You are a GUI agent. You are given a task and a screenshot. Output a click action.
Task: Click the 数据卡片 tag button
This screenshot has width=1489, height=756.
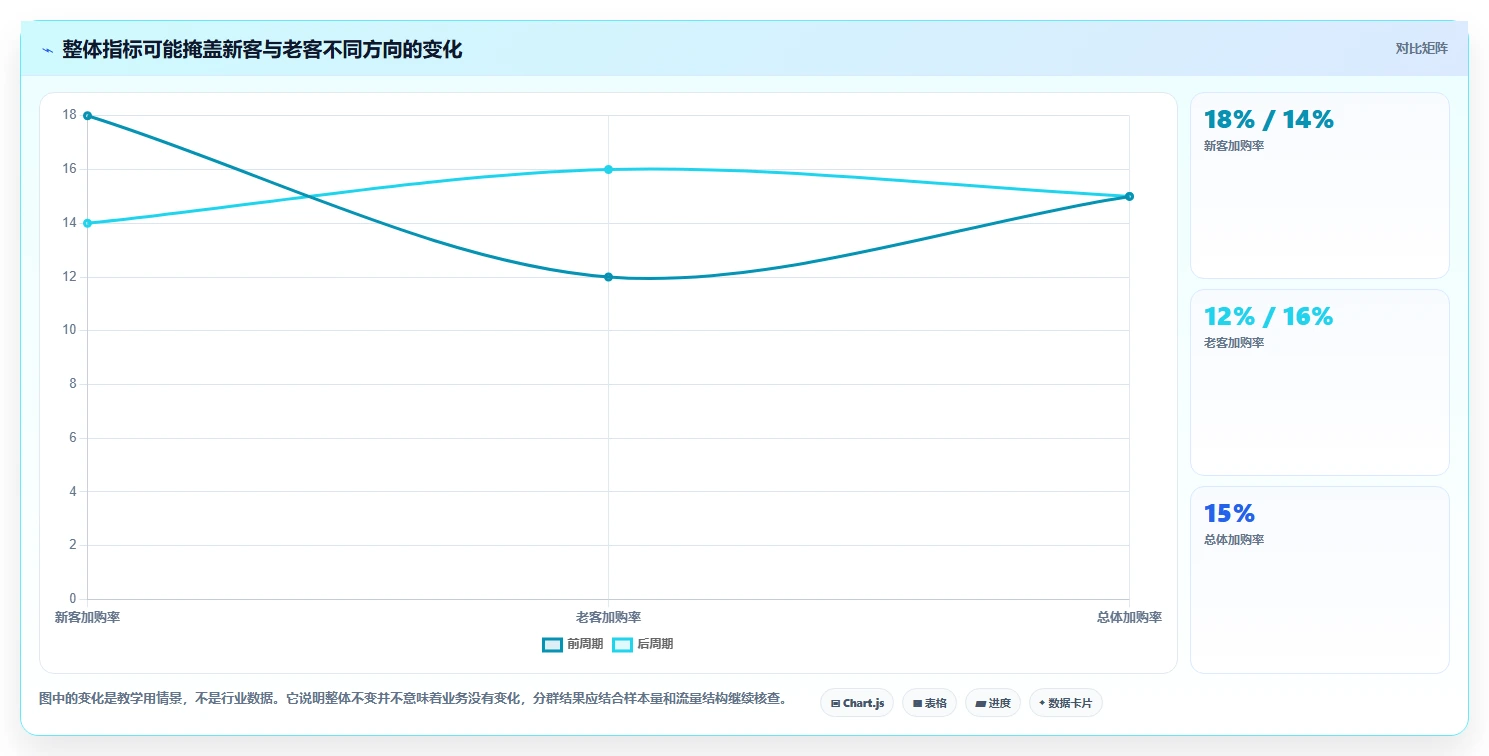coord(1066,703)
